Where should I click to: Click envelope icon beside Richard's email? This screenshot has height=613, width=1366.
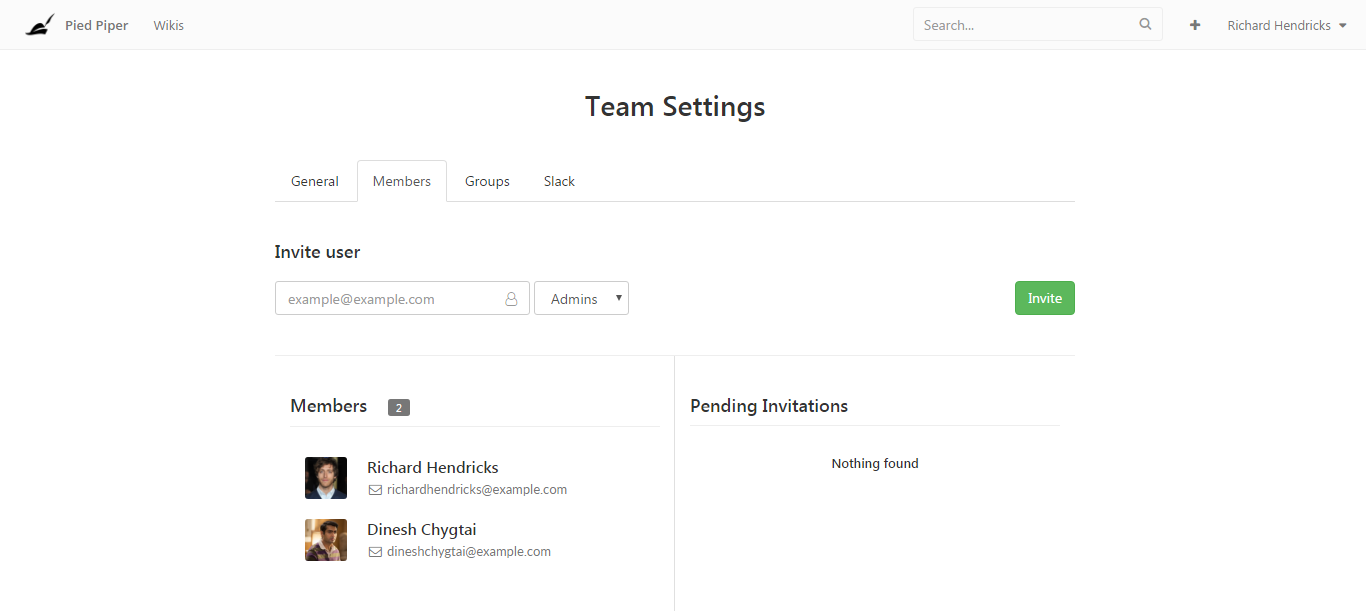375,490
